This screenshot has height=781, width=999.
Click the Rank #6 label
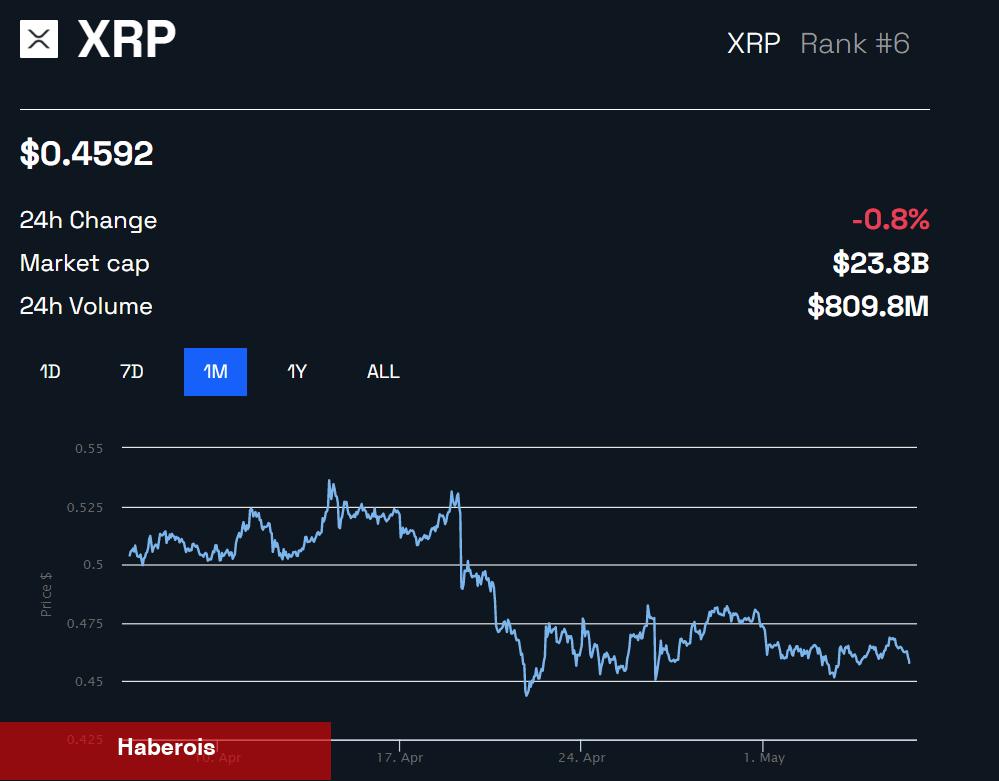[x=854, y=43]
